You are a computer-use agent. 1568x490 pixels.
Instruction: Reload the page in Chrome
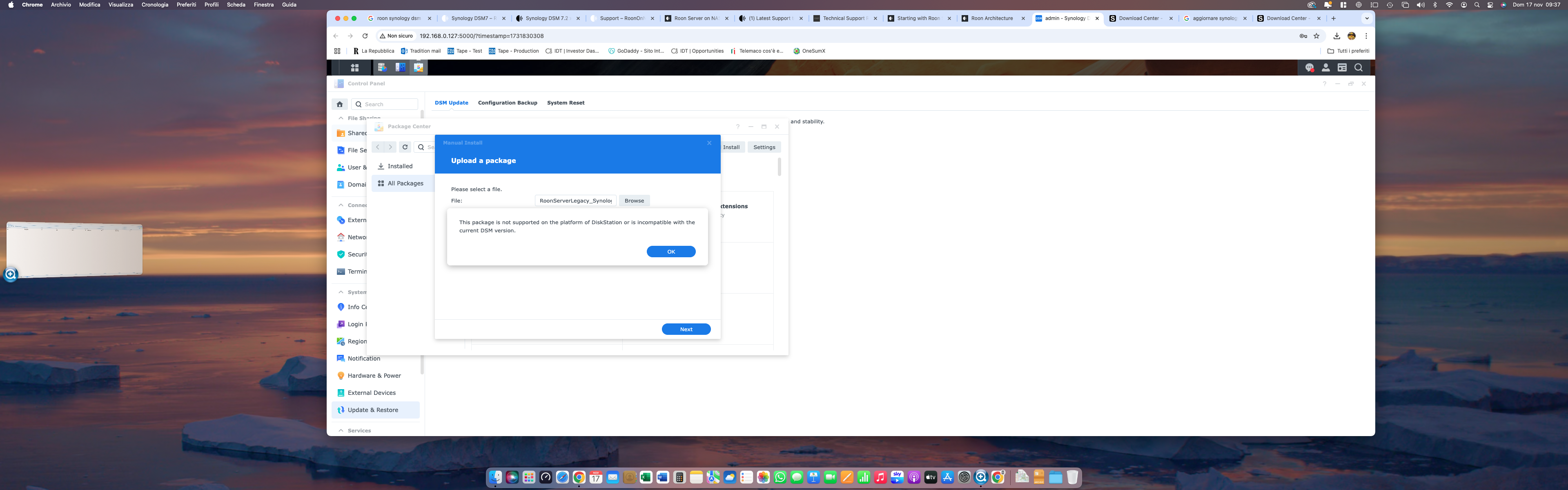(365, 36)
